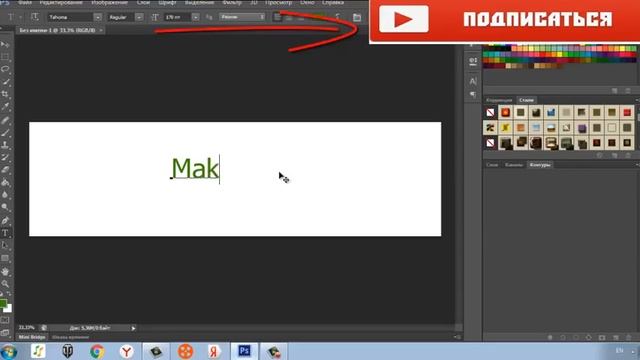640x360 pixels.
Task: Open Yandex Browser taskbar icon
Action: (127, 351)
